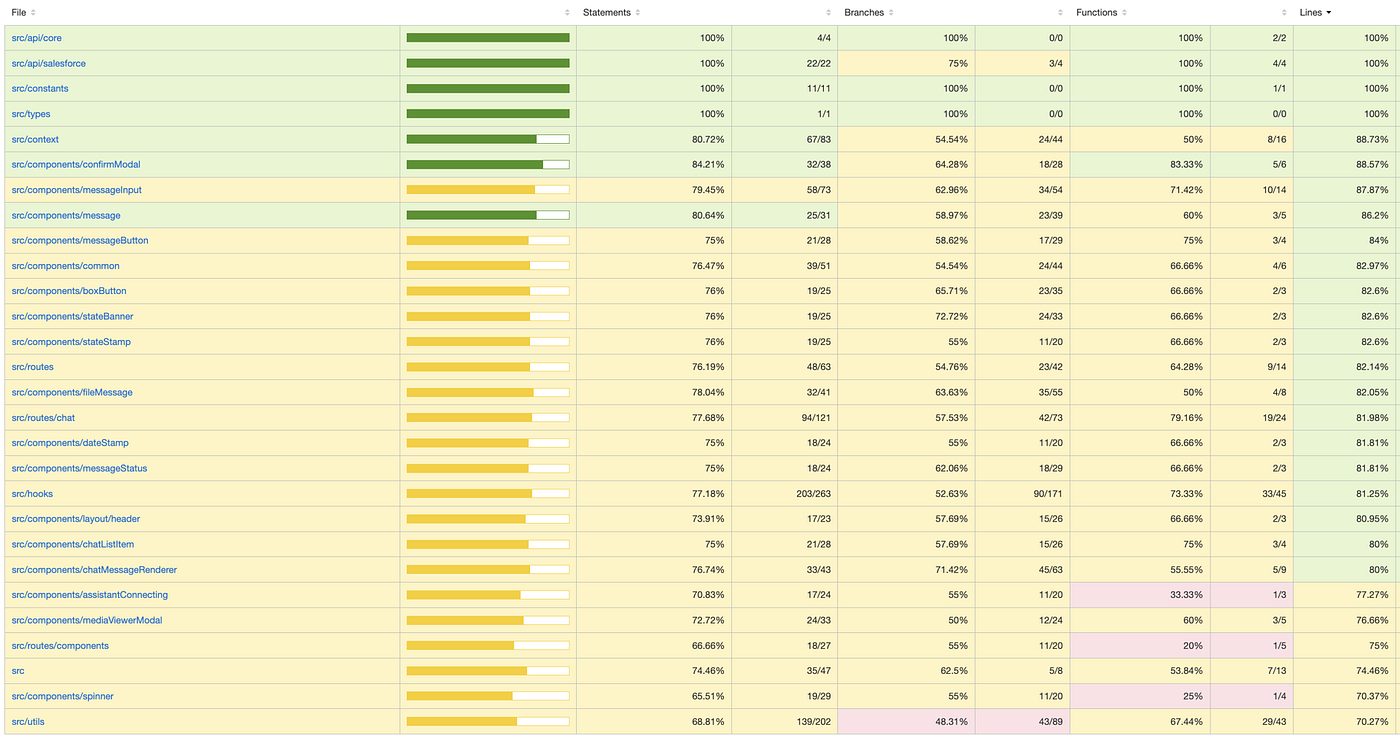The image size is (1400, 736).
Task: Sort by branches count column arrows
Action: (x=1061, y=13)
